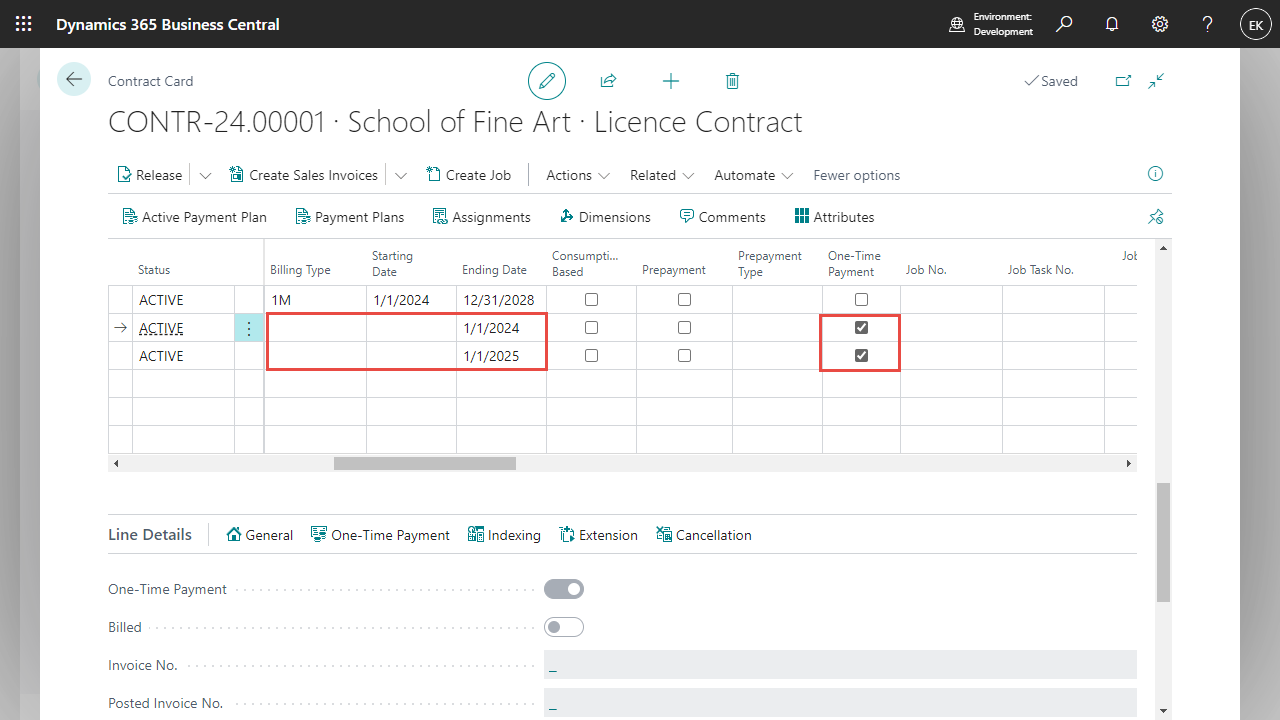Click the pin icon in the action bar
The height and width of the screenshot is (720, 1280).
click(x=1156, y=217)
